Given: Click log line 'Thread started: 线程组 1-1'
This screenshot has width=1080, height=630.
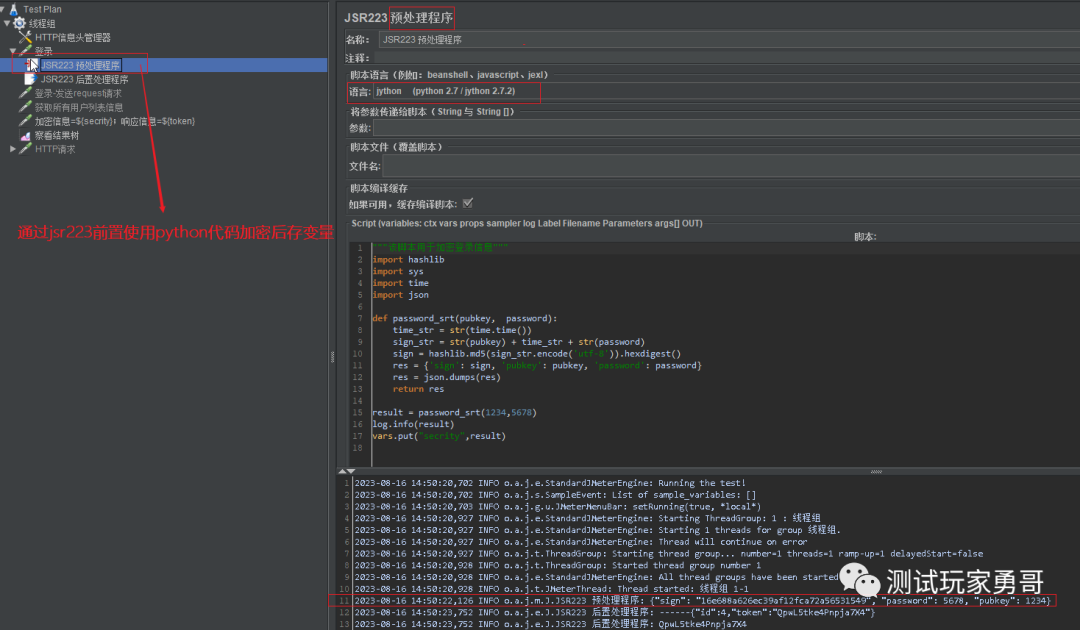Looking at the screenshot, I should pyautogui.click(x=551, y=589).
